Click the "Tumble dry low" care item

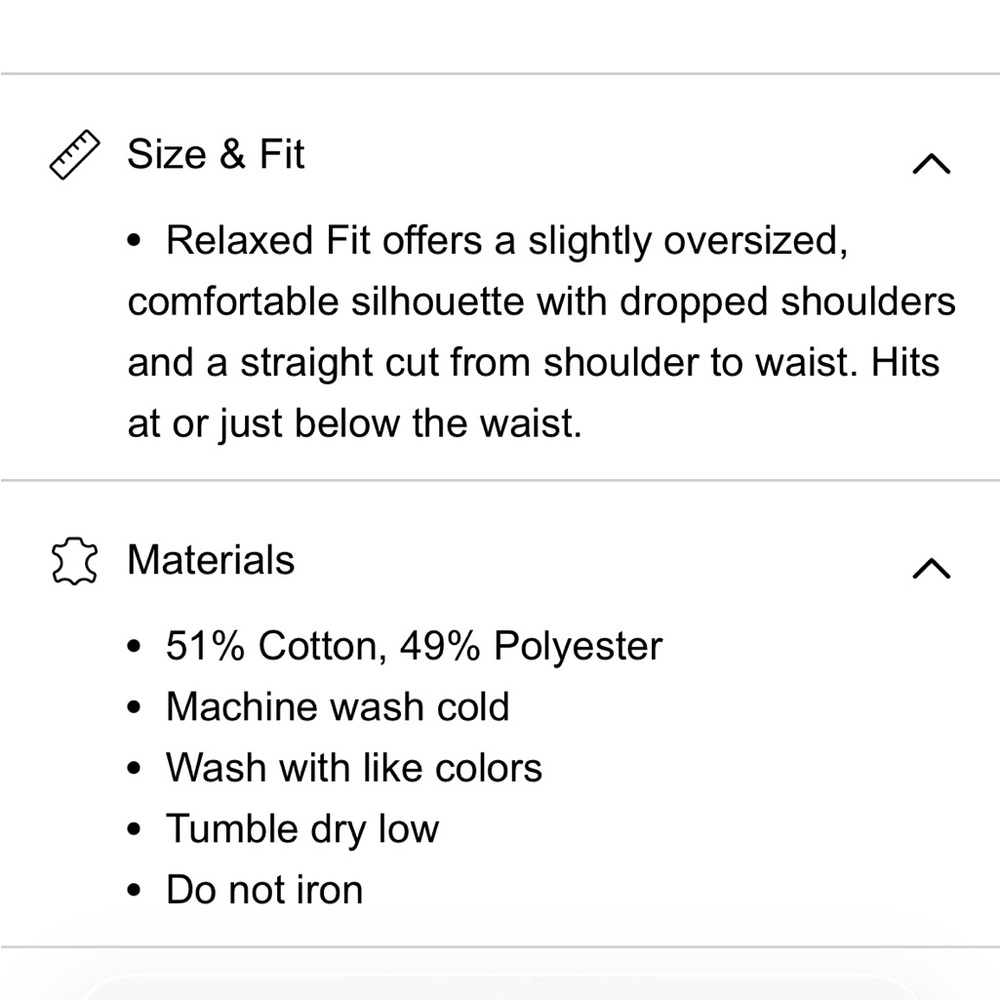point(302,829)
